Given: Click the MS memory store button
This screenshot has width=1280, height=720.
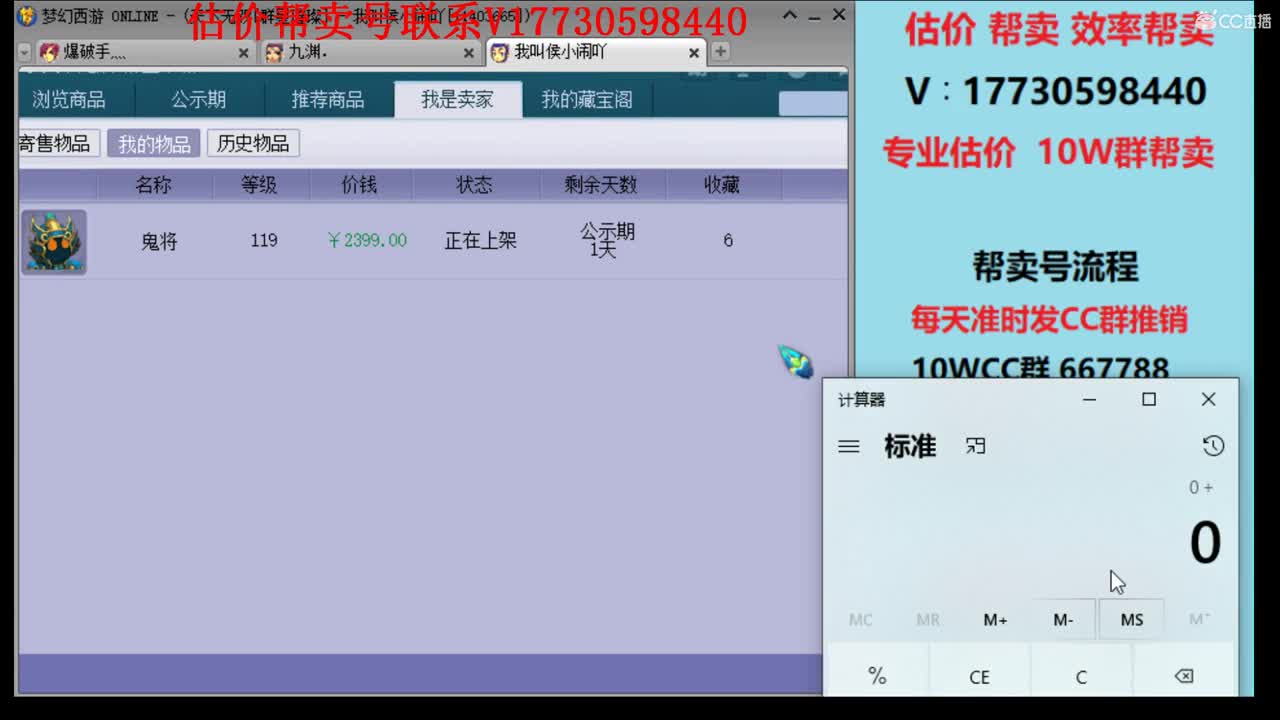Looking at the screenshot, I should pos(1131,620).
